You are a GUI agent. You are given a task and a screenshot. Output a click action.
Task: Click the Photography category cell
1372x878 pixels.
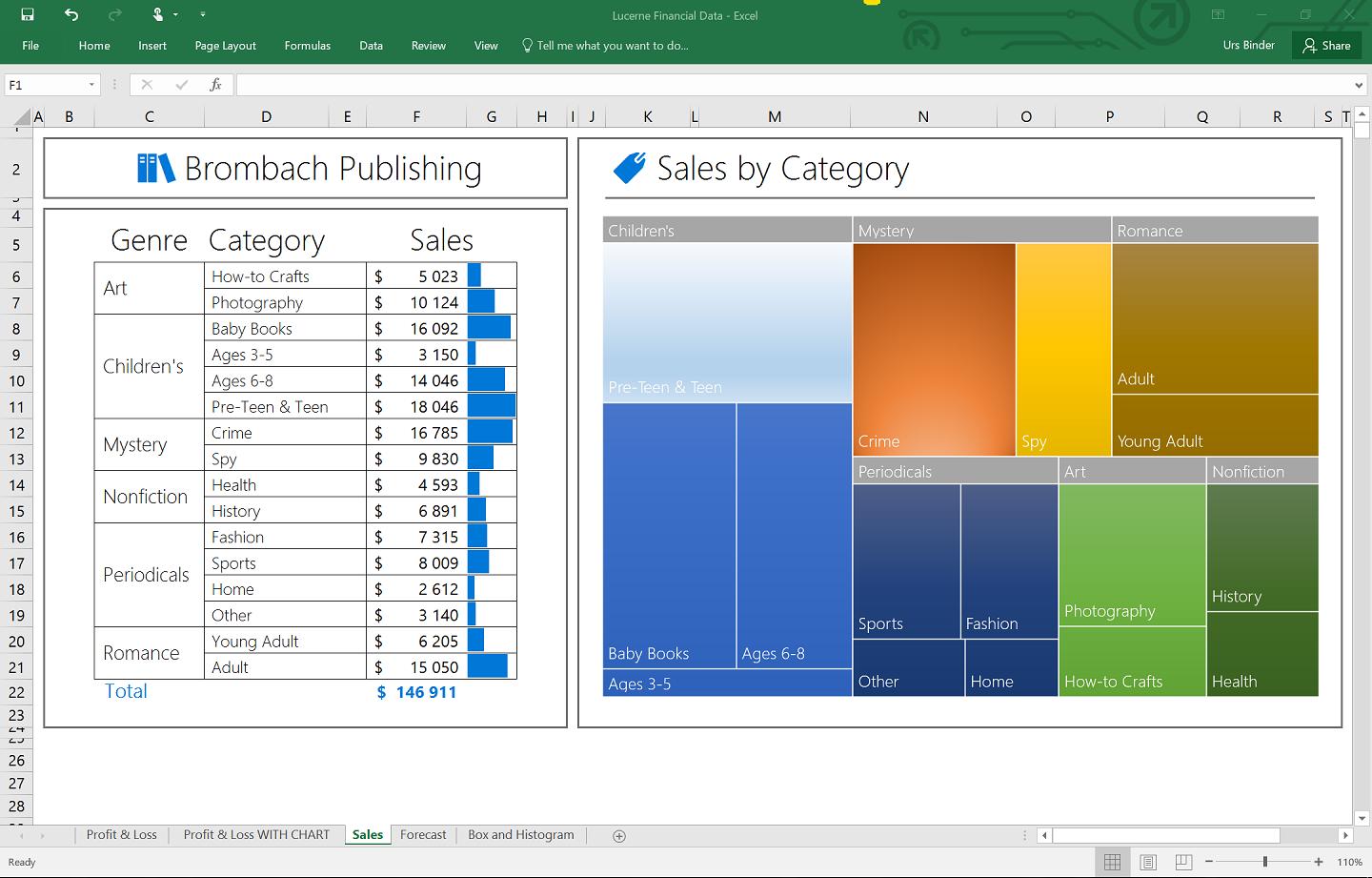(x=285, y=302)
